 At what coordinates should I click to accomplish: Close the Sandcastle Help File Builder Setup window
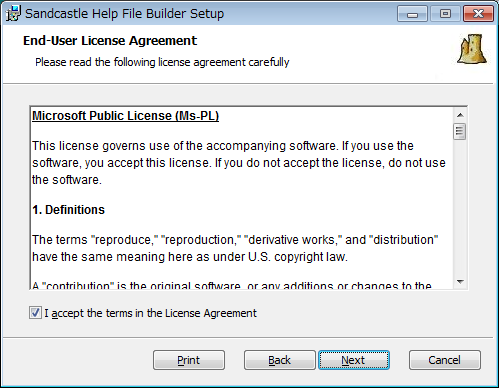(478, 14)
